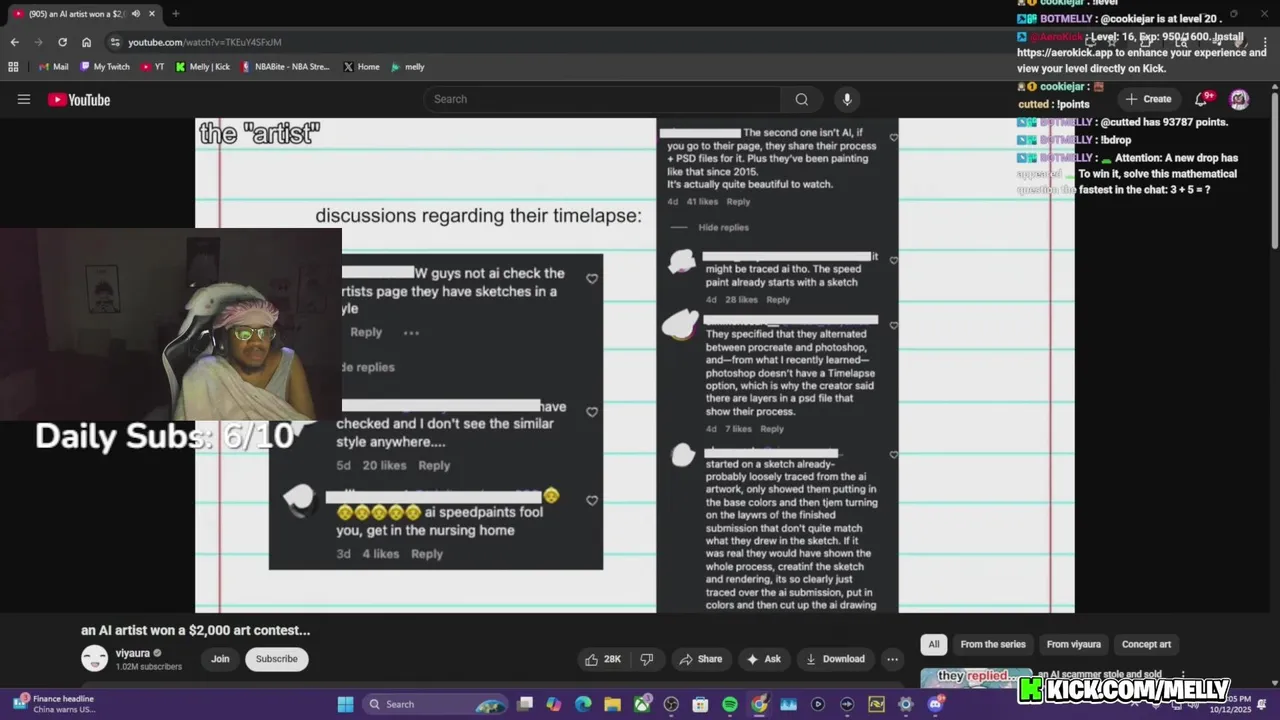
Task: Open a new browser tab
Action: (x=175, y=14)
